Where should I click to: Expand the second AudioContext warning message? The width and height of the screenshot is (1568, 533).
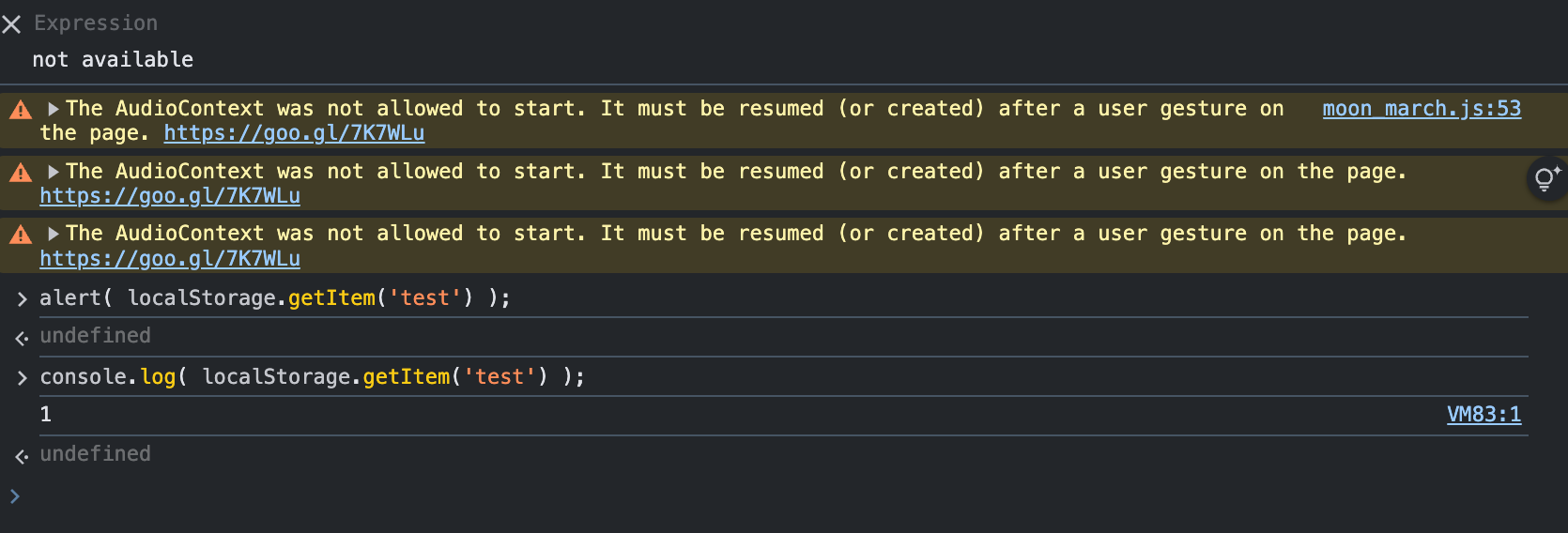(54, 172)
